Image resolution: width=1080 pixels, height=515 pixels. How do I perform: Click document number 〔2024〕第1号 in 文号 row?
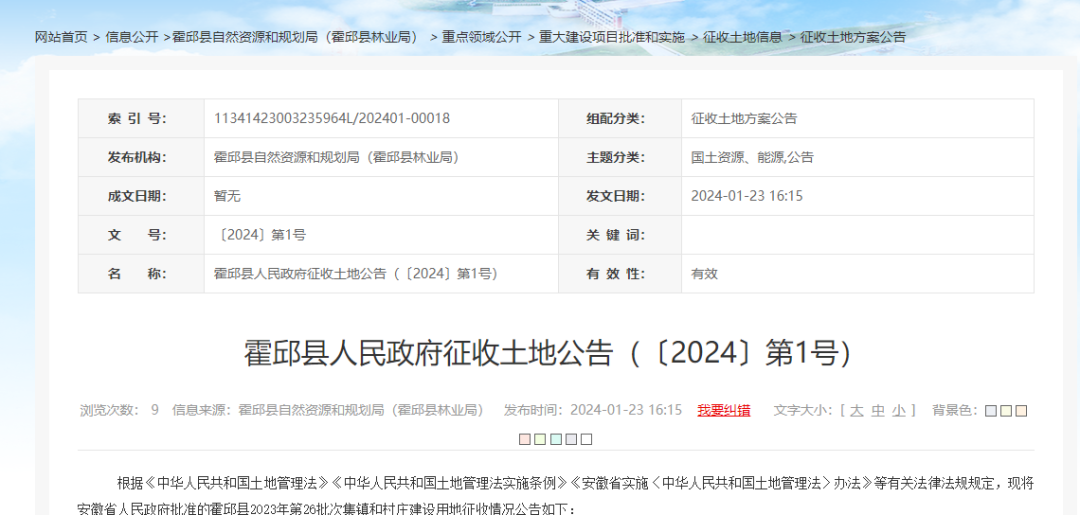click(x=260, y=235)
